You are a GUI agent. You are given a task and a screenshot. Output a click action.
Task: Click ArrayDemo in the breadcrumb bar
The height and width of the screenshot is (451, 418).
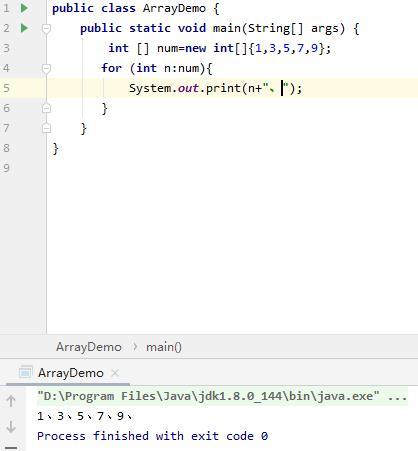pos(89,347)
